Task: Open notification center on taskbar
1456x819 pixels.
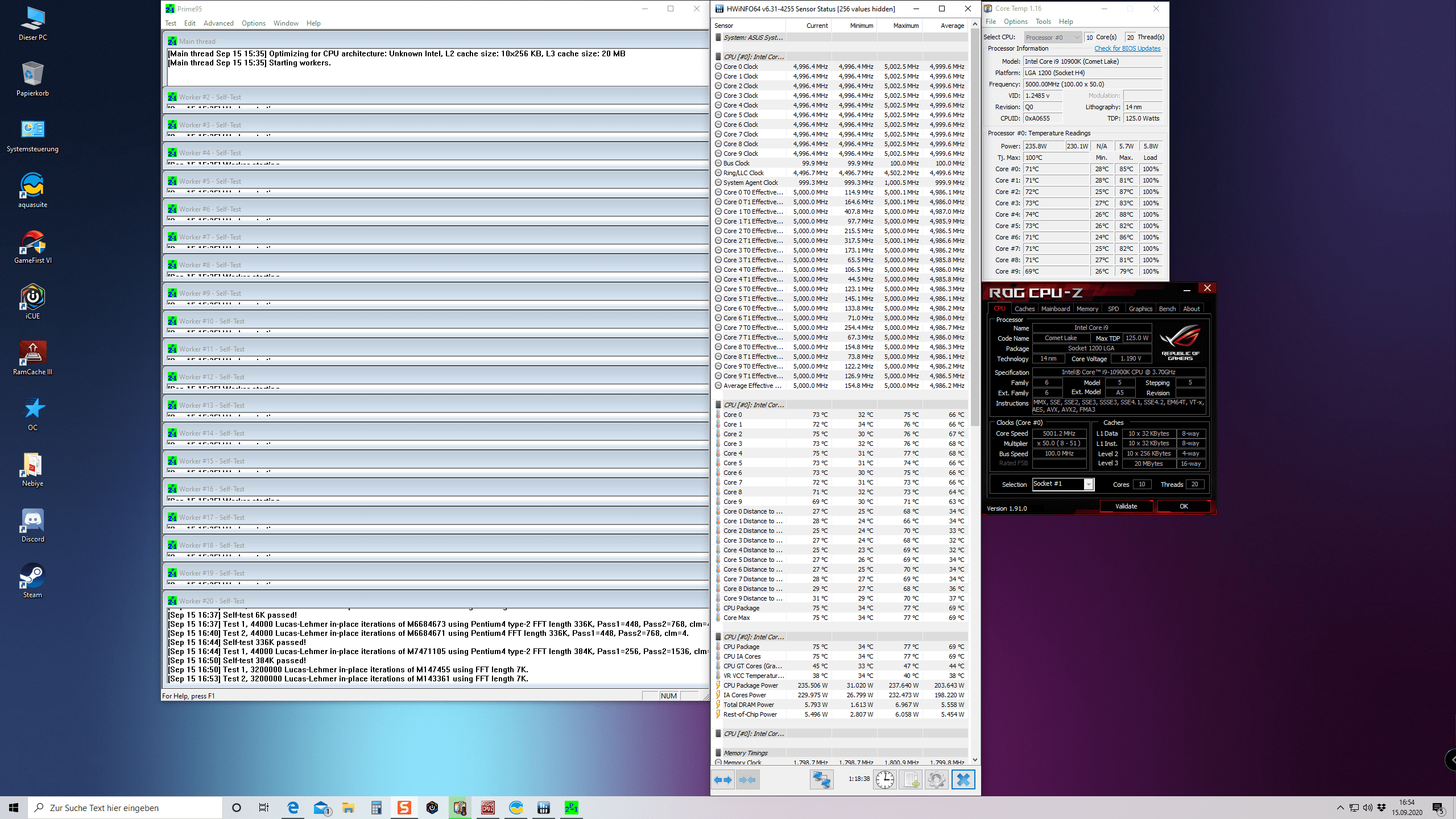Action: coord(1439,808)
